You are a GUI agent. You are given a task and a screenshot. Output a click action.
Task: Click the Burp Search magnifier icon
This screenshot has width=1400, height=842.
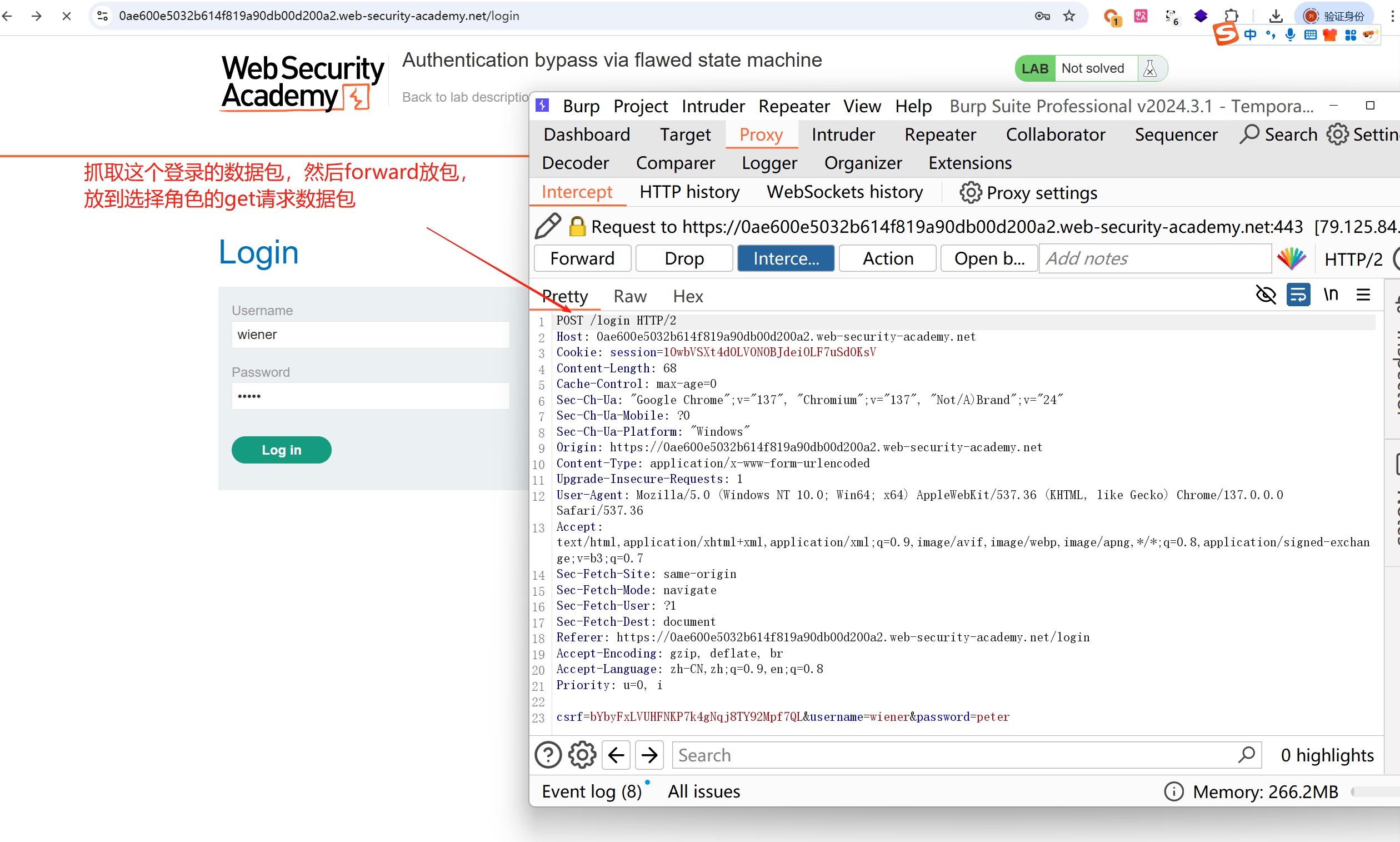click(1250, 134)
